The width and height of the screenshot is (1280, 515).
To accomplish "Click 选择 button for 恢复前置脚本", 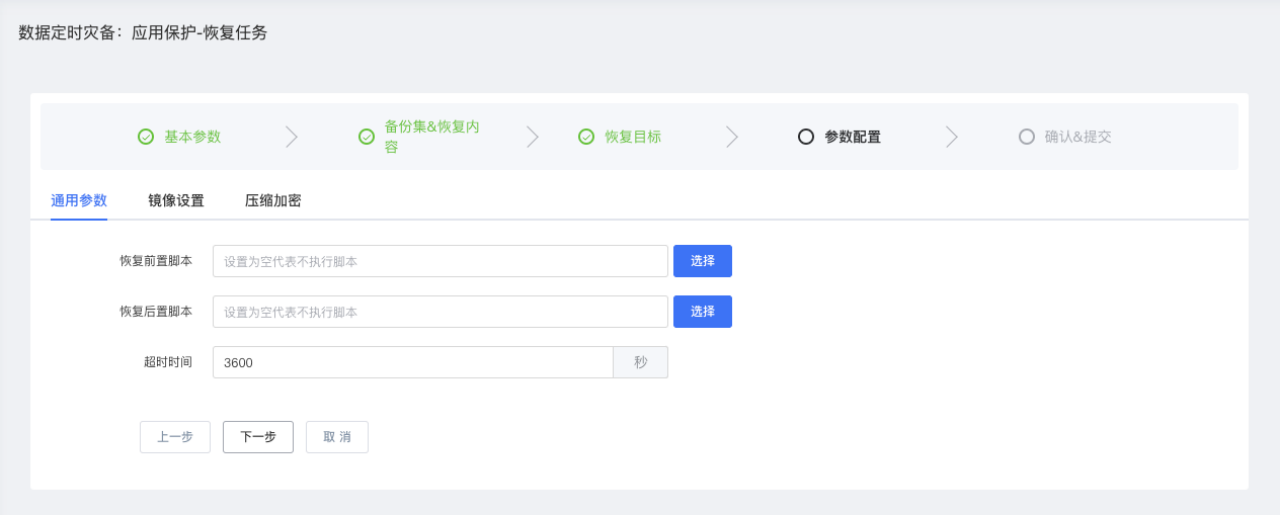I will (x=703, y=261).
